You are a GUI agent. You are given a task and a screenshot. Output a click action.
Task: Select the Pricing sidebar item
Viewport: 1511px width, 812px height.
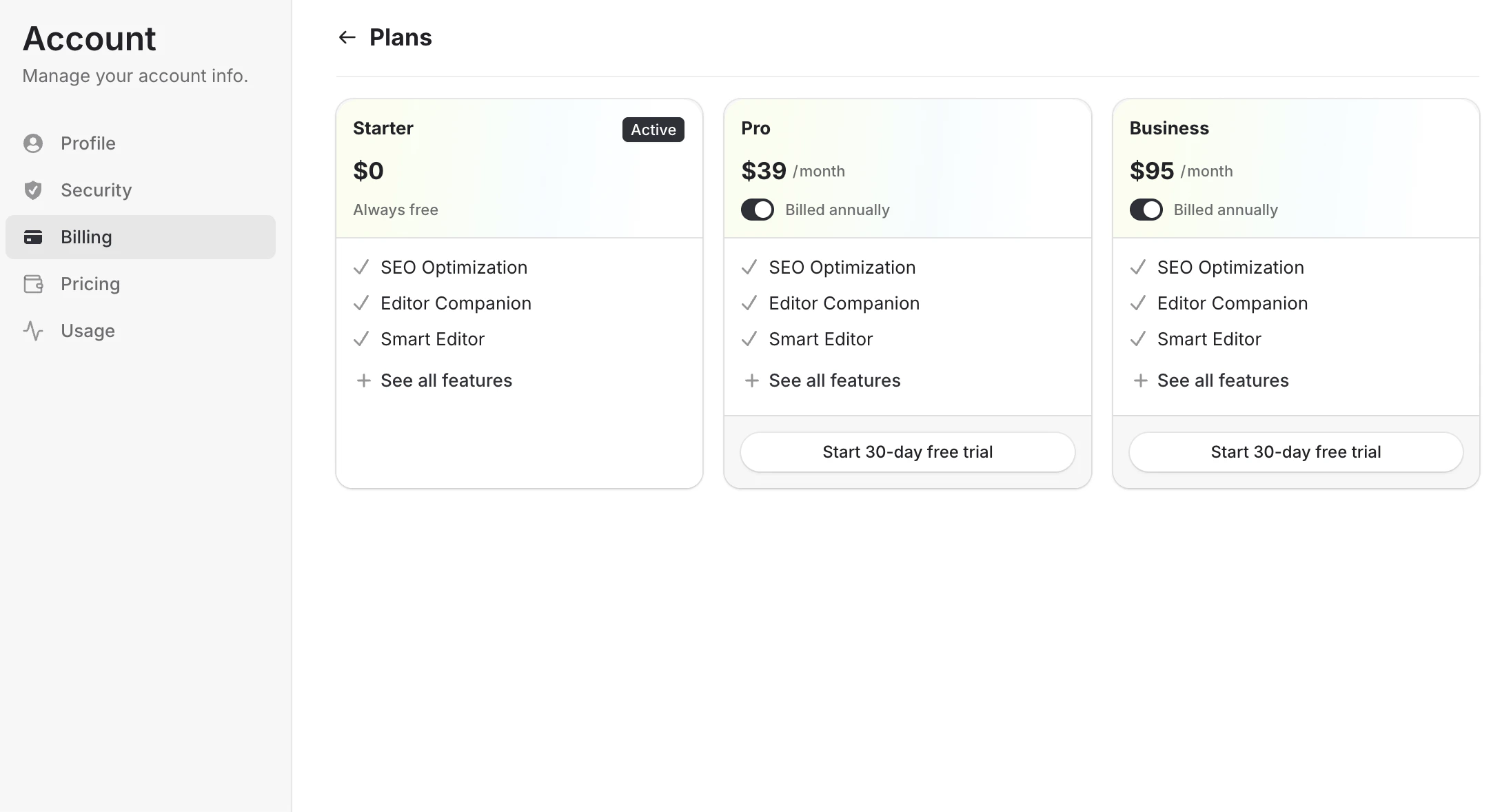point(90,284)
